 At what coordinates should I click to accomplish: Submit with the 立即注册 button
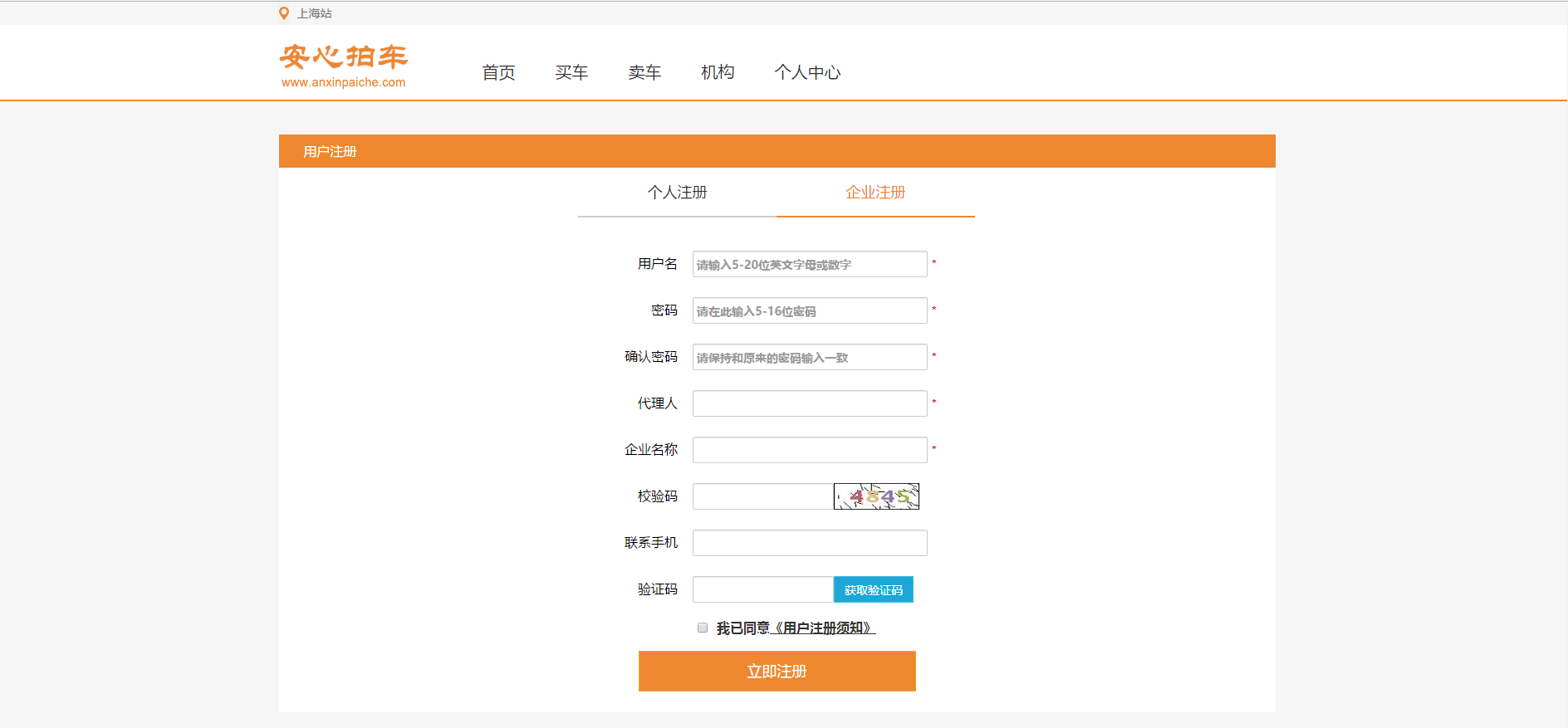[x=777, y=671]
